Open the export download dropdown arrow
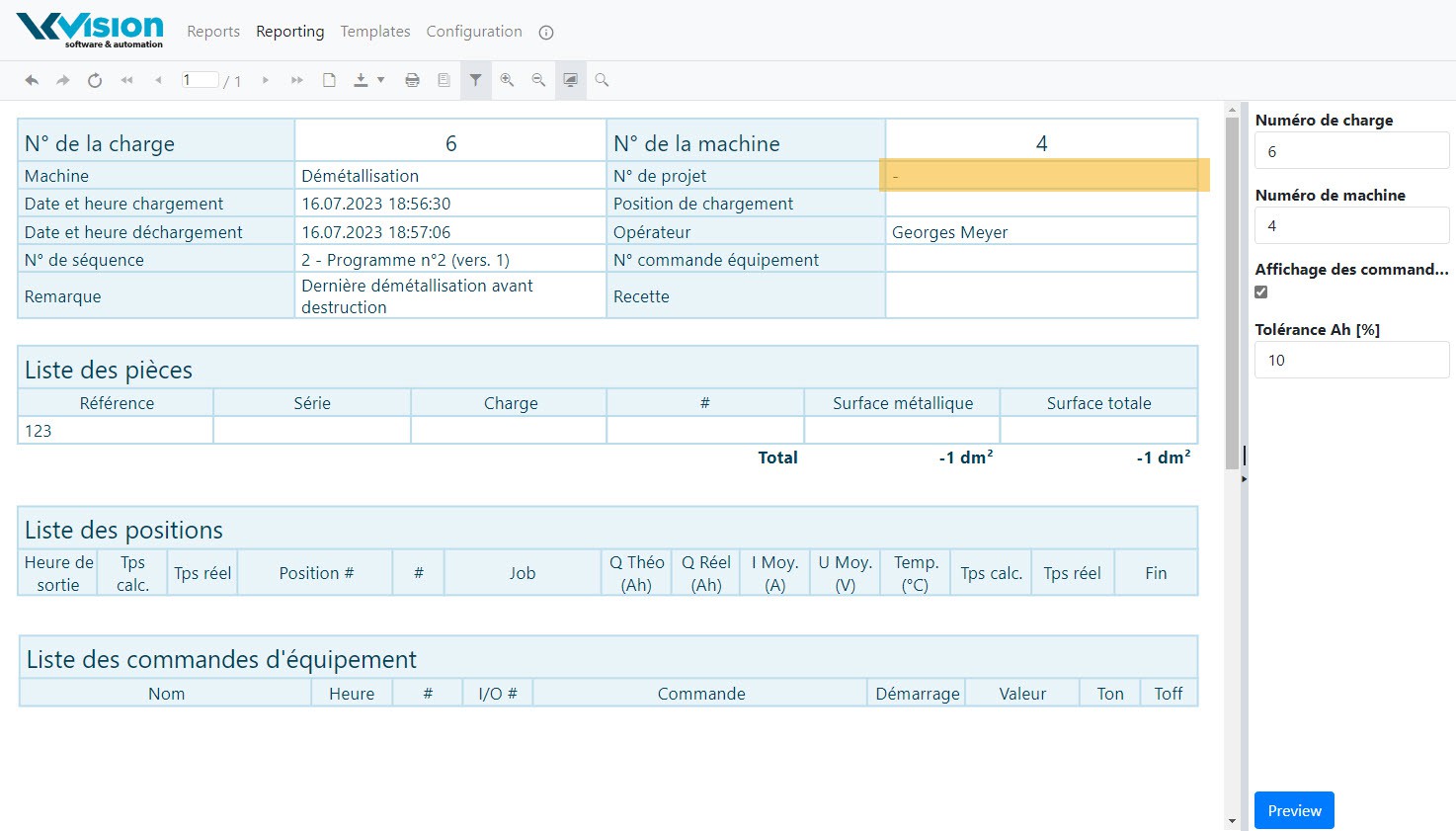The width and height of the screenshot is (1456, 831). point(380,80)
